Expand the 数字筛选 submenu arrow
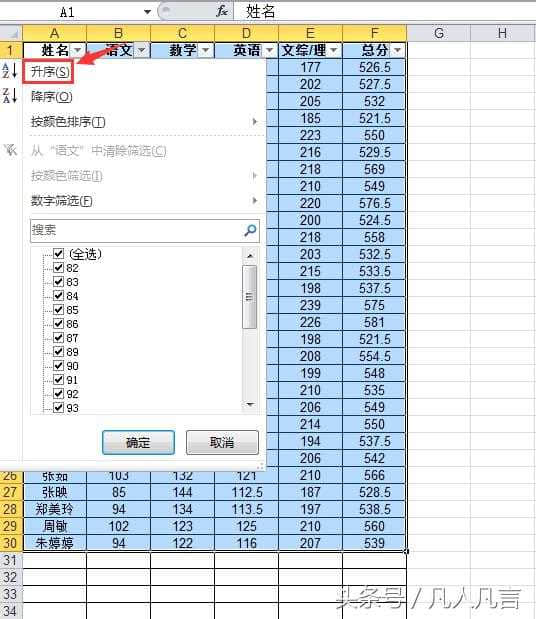The image size is (536, 619). (255, 201)
